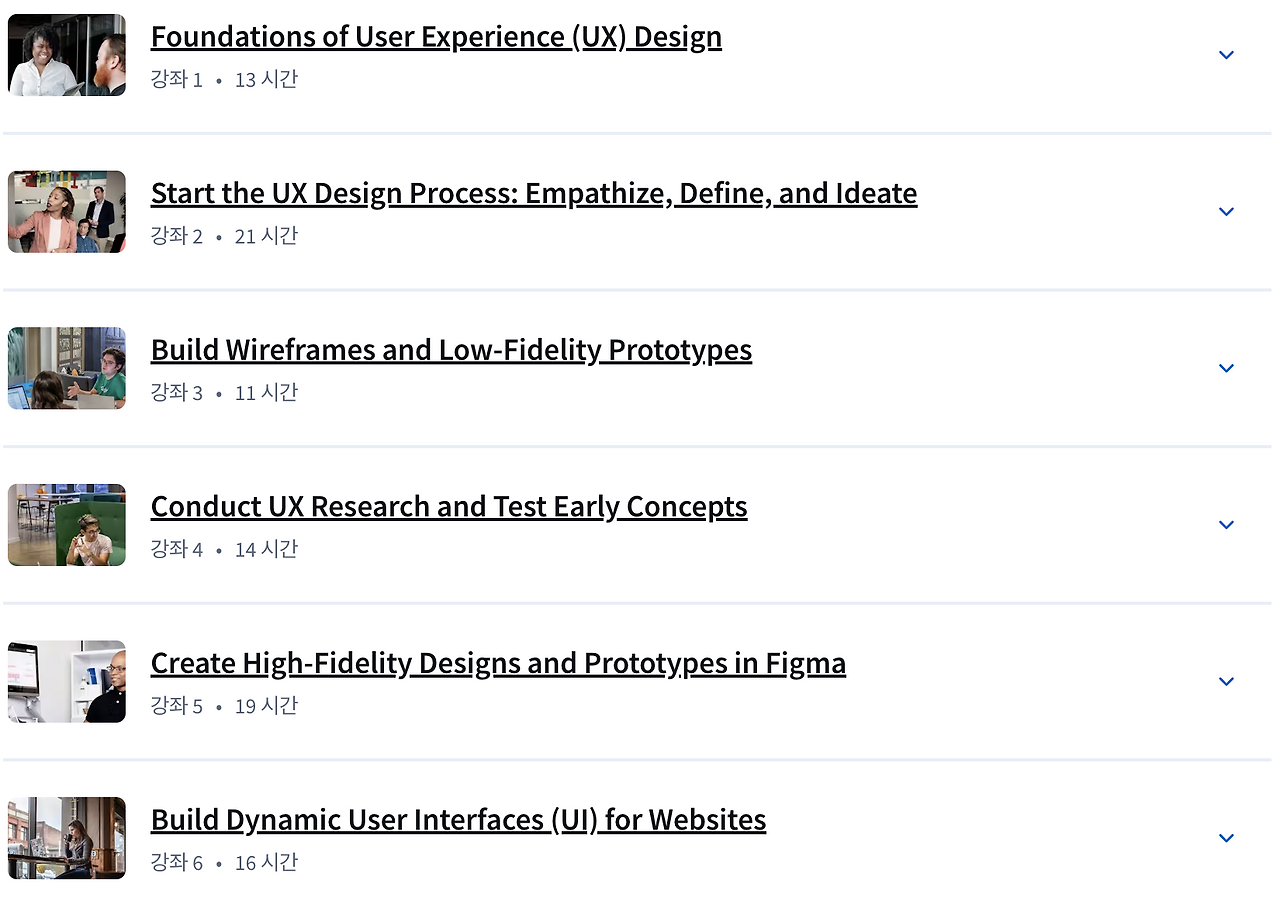
Task: Click the thumbnail for course 2 (강좌 2)
Action: 67,212
